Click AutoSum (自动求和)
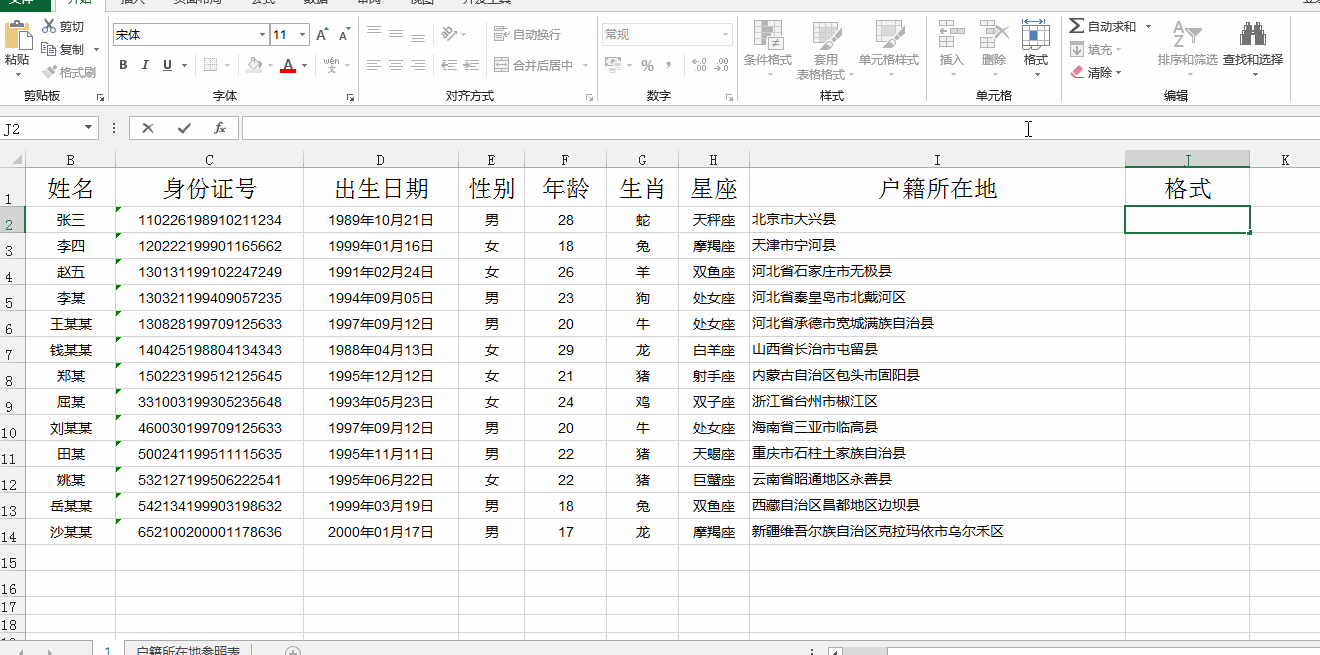1320x655 pixels. 1103,26
